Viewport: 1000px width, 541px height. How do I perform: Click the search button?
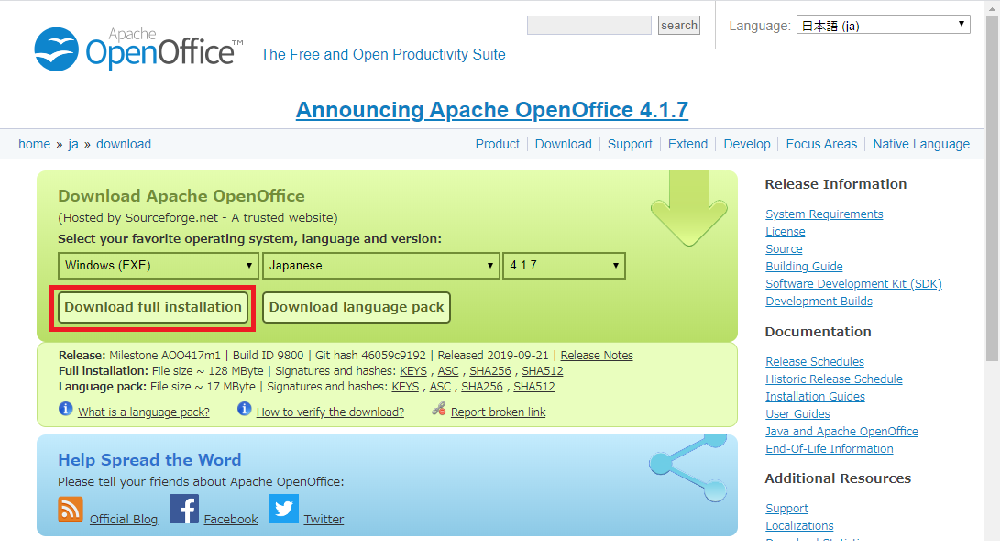tap(679, 26)
